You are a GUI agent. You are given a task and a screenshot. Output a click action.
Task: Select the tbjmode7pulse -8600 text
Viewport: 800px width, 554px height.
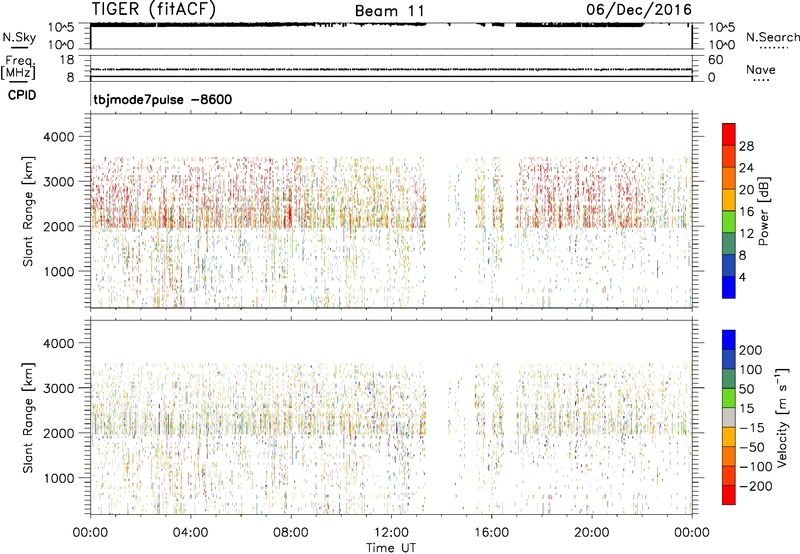pos(163,99)
